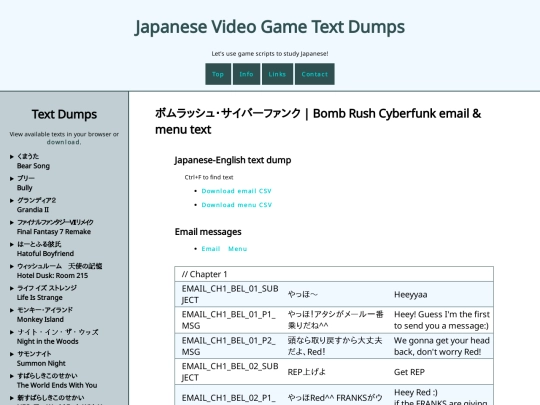Select the Final Fantasy 7 Remake text
Viewport: 540px width, 405px height.
click(54, 232)
